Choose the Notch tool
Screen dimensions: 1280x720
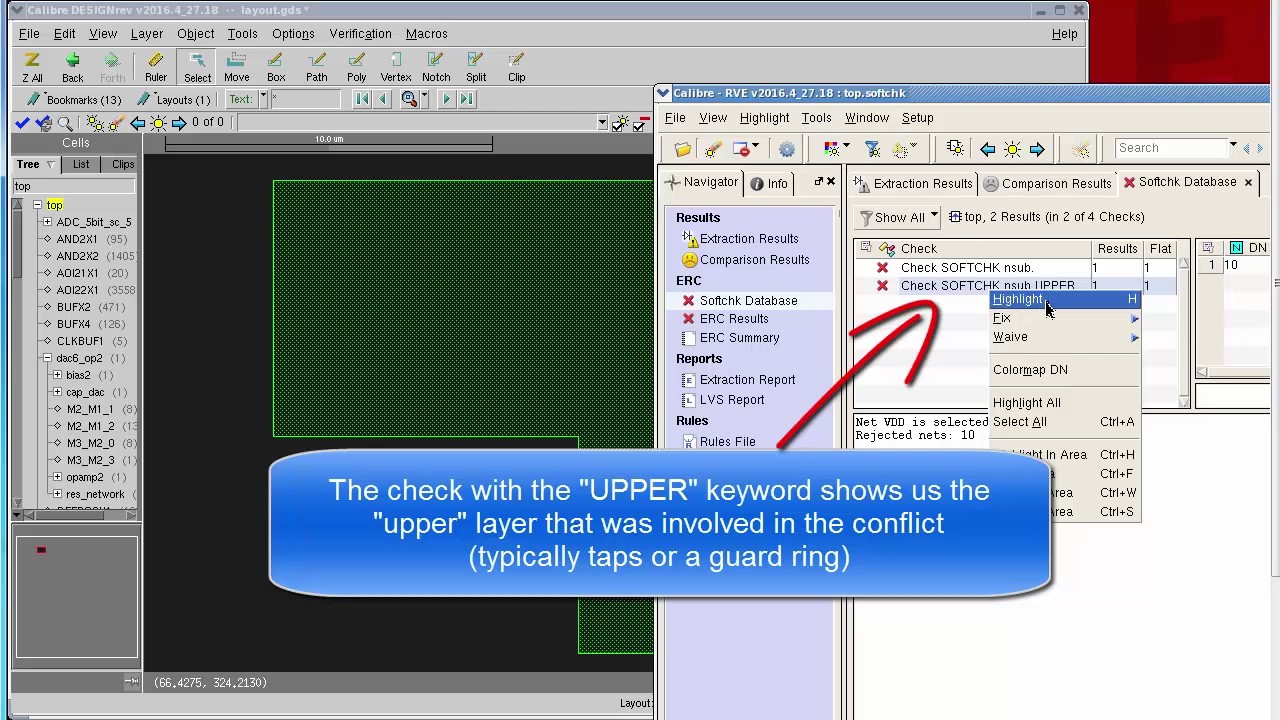tap(436, 67)
